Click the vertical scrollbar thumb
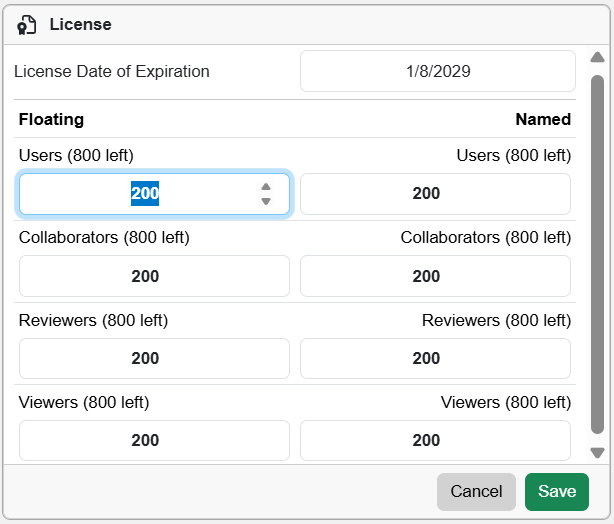 [x=597, y=250]
